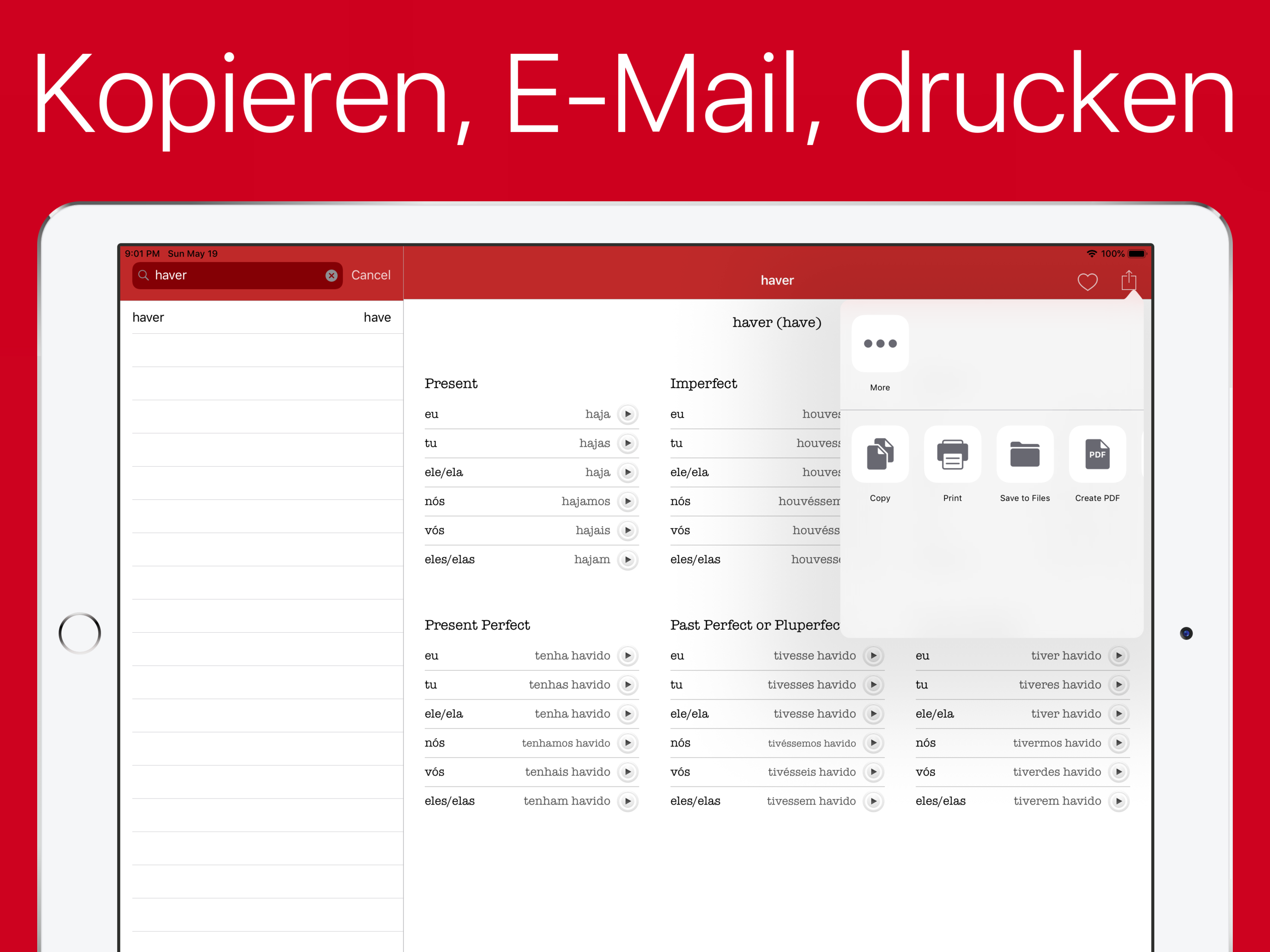1270x952 pixels.
Task: Tap the Copy action icon
Action: 880,454
